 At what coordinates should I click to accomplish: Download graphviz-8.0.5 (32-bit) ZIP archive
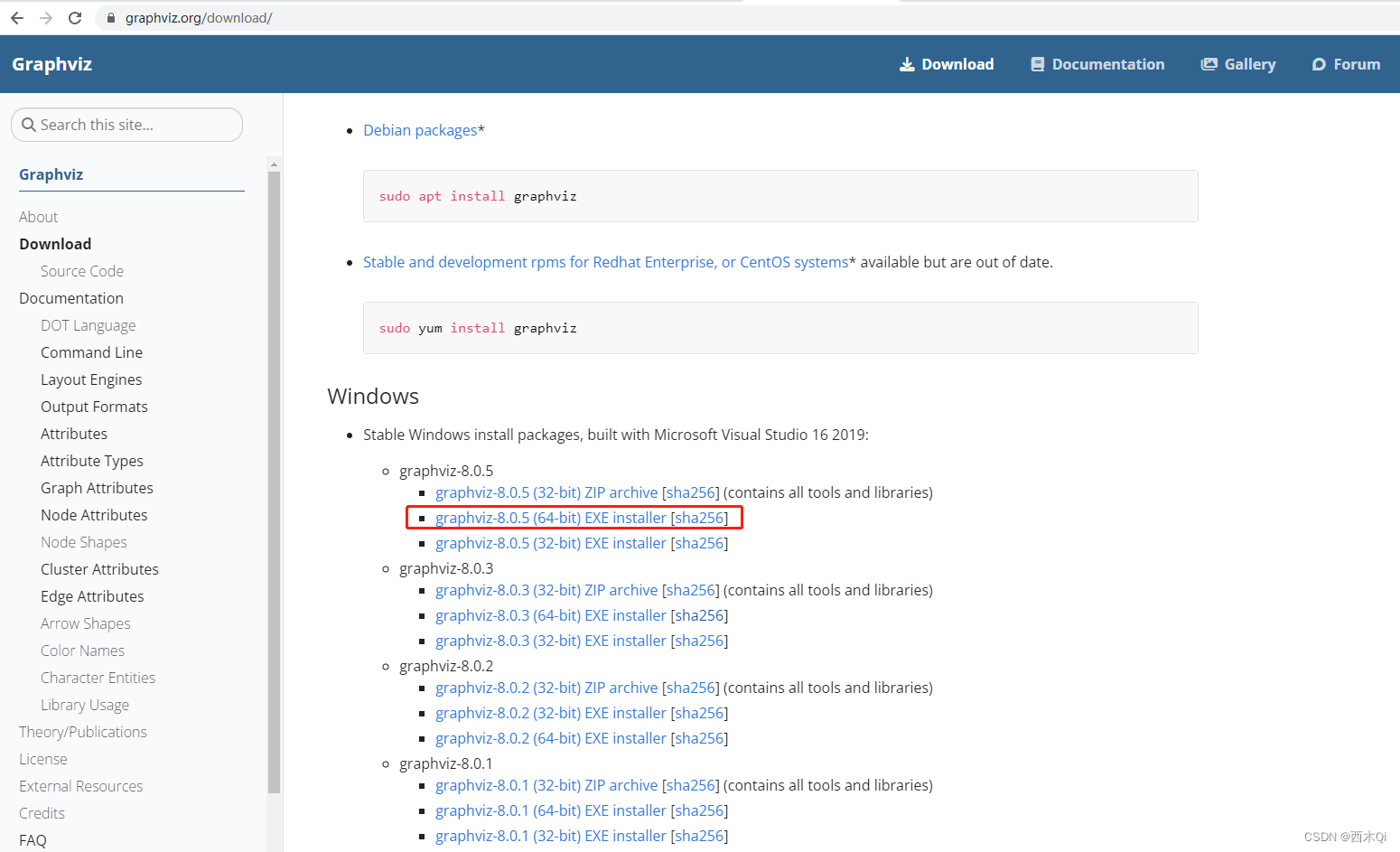[x=546, y=492]
